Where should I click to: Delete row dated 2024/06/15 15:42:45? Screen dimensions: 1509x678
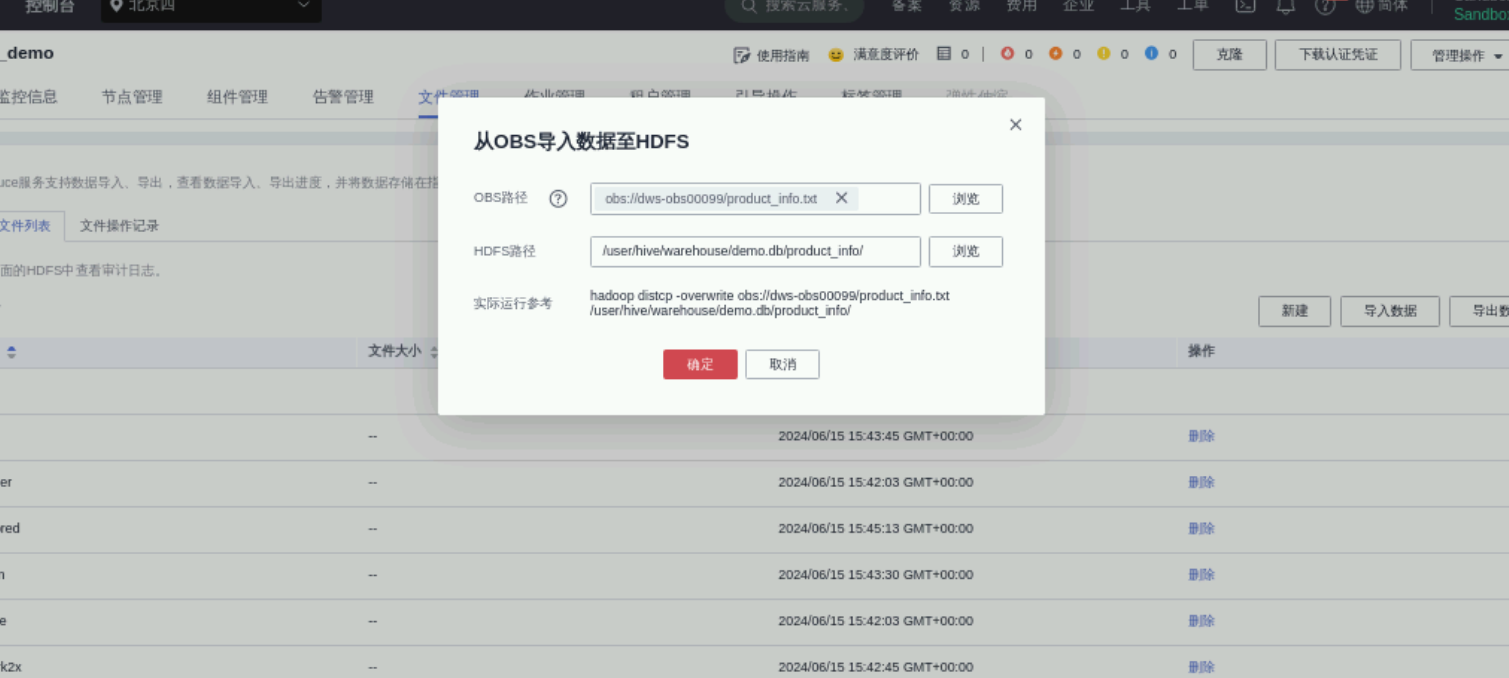(1201, 667)
